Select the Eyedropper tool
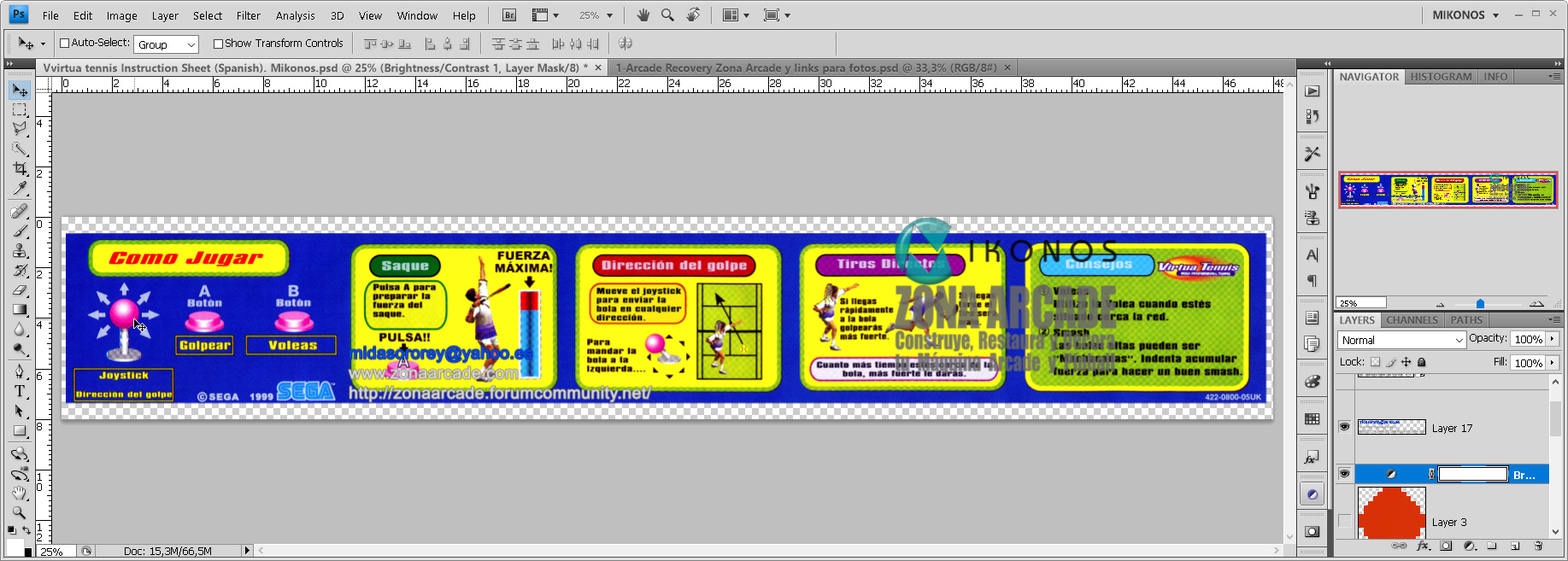 click(20, 189)
